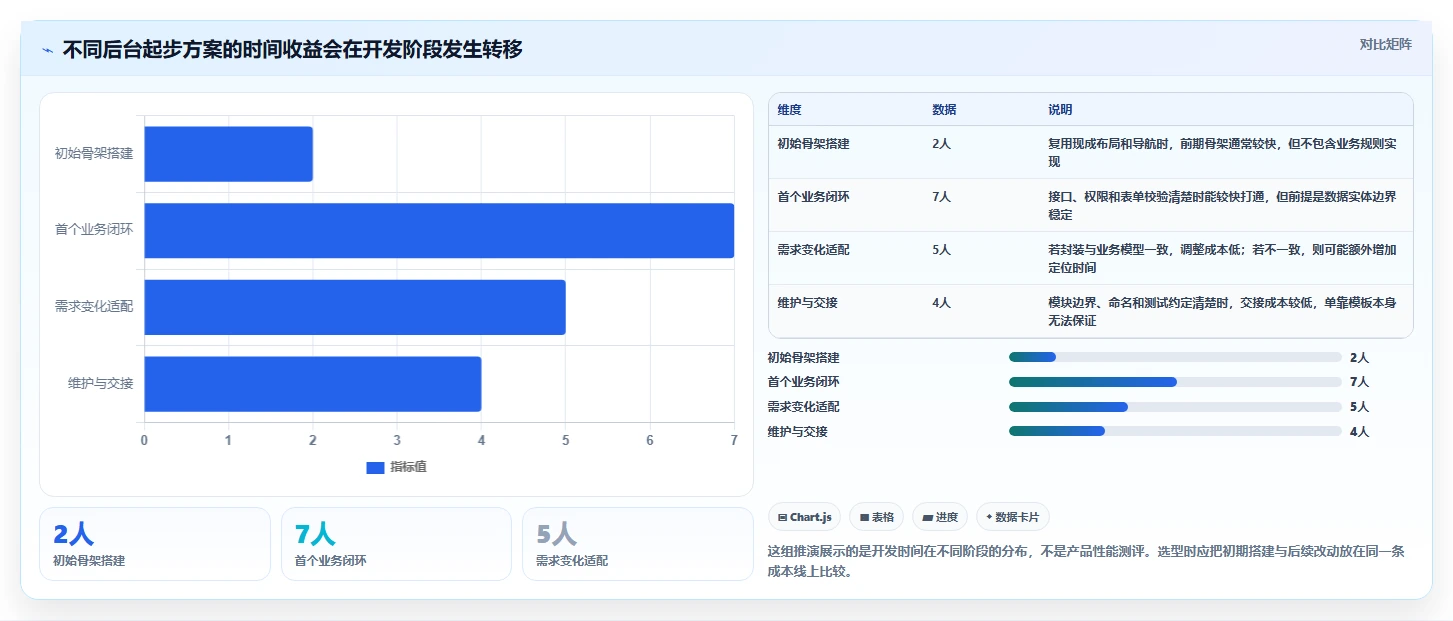1453x621 pixels.
Task: Click the 7人 value beside the progress bar
Action: coord(1359,382)
